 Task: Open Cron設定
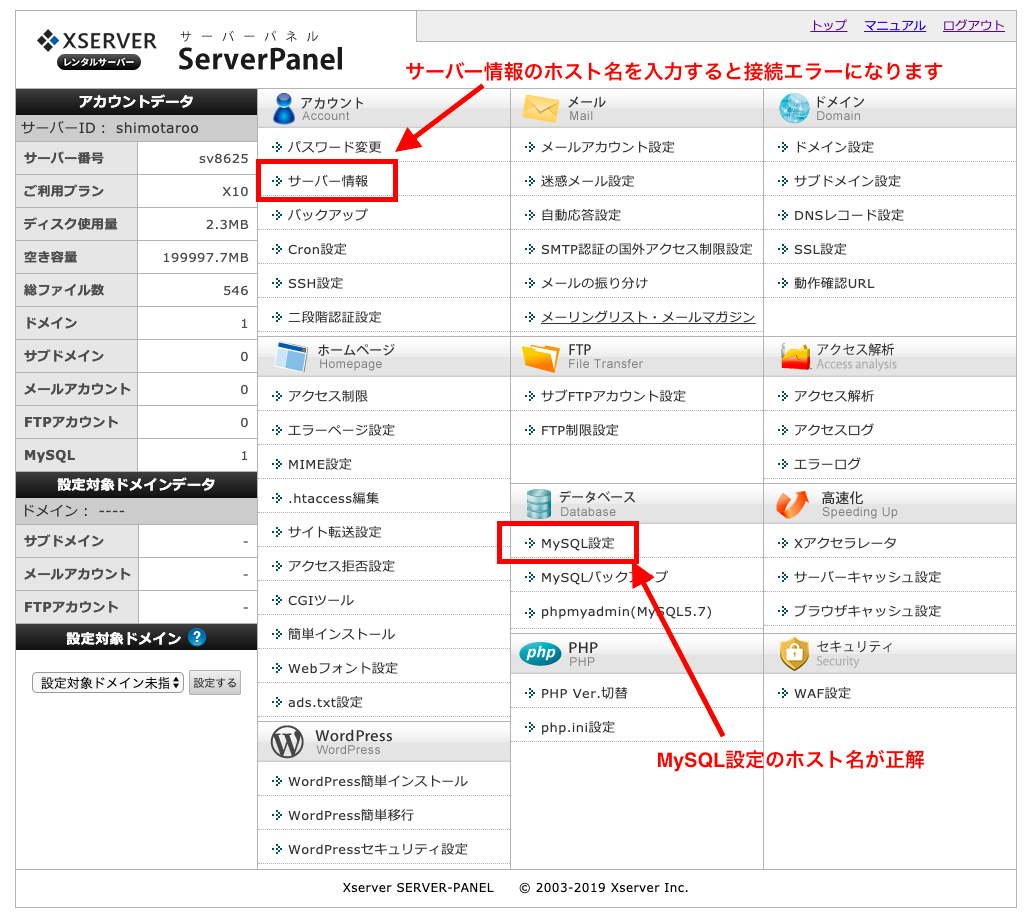pyautogui.click(x=317, y=249)
